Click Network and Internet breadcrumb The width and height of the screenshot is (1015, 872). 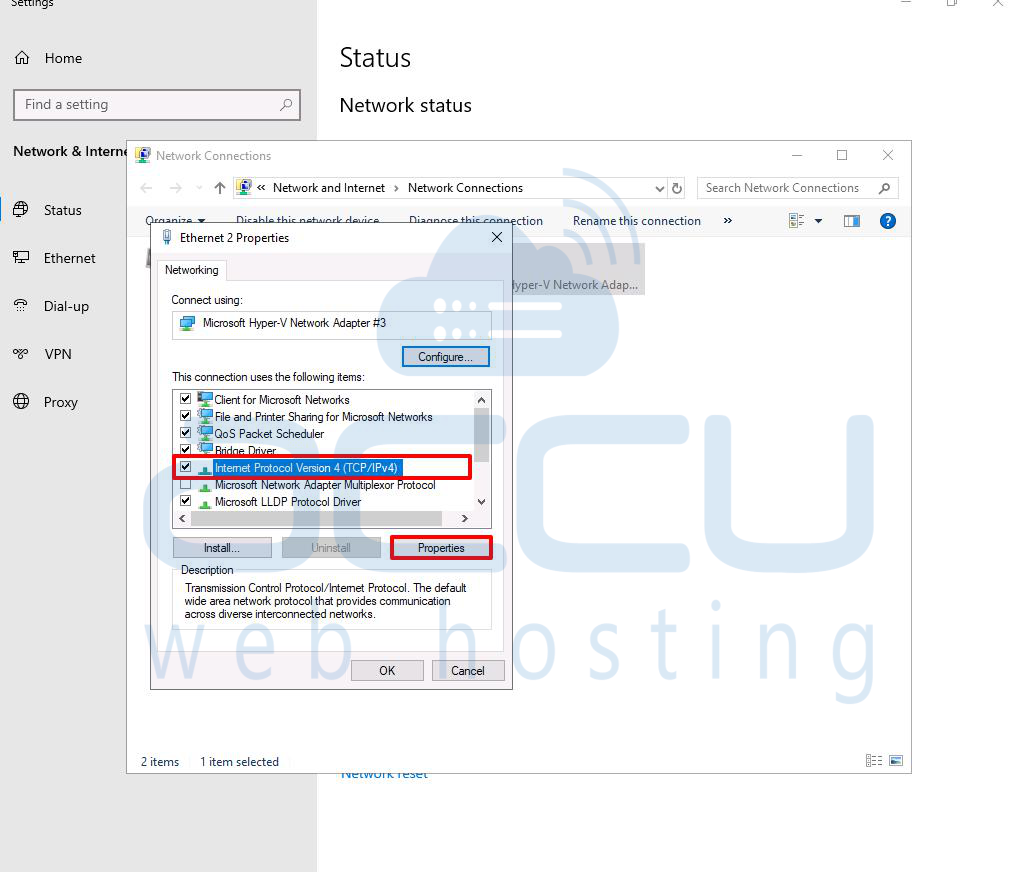[x=329, y=188]
